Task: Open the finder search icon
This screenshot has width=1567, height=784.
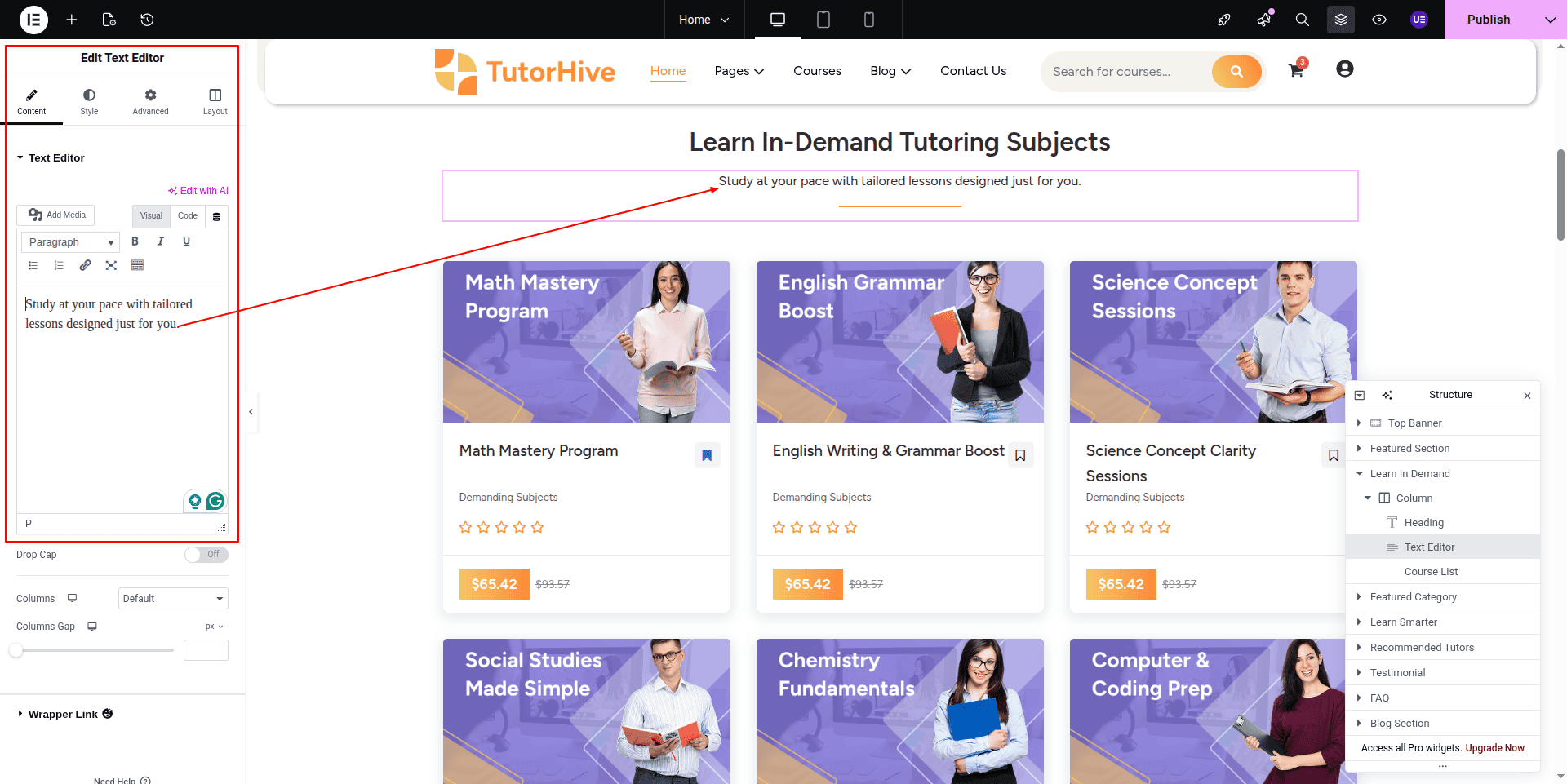Action: [1303, 20]
